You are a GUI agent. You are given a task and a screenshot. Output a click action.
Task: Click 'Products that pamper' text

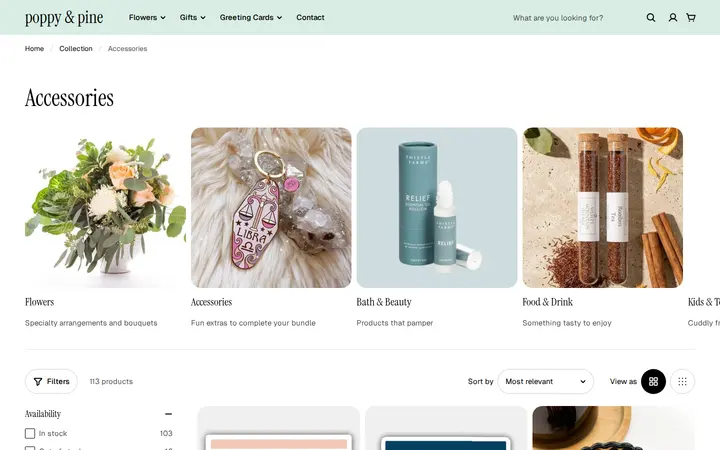tap(395, 323)
